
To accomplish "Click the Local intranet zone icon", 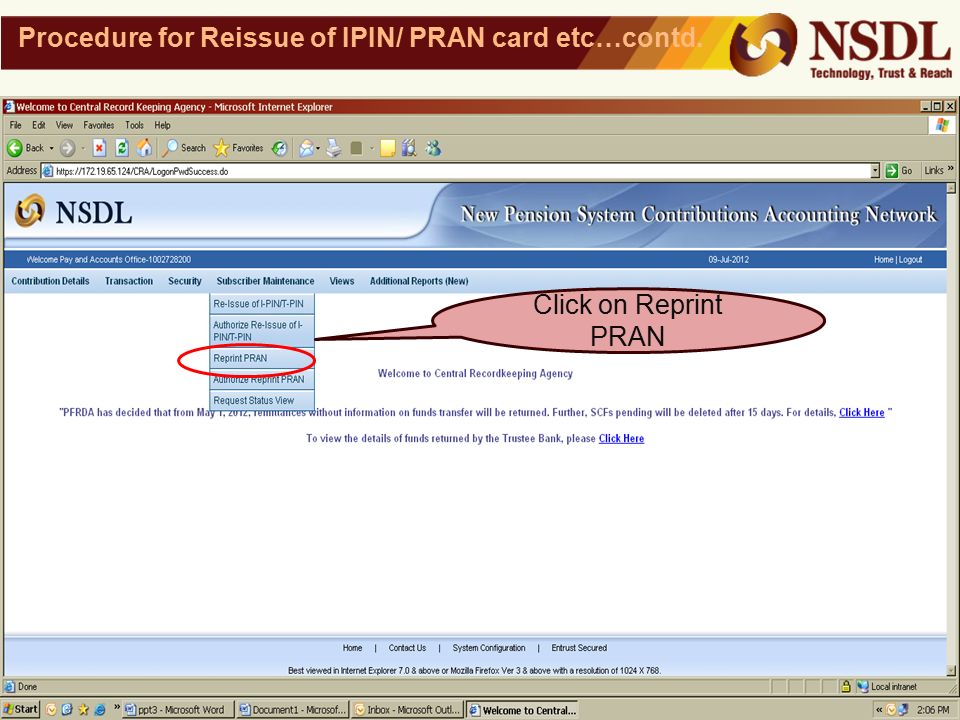I will click(x=863, y=686).
